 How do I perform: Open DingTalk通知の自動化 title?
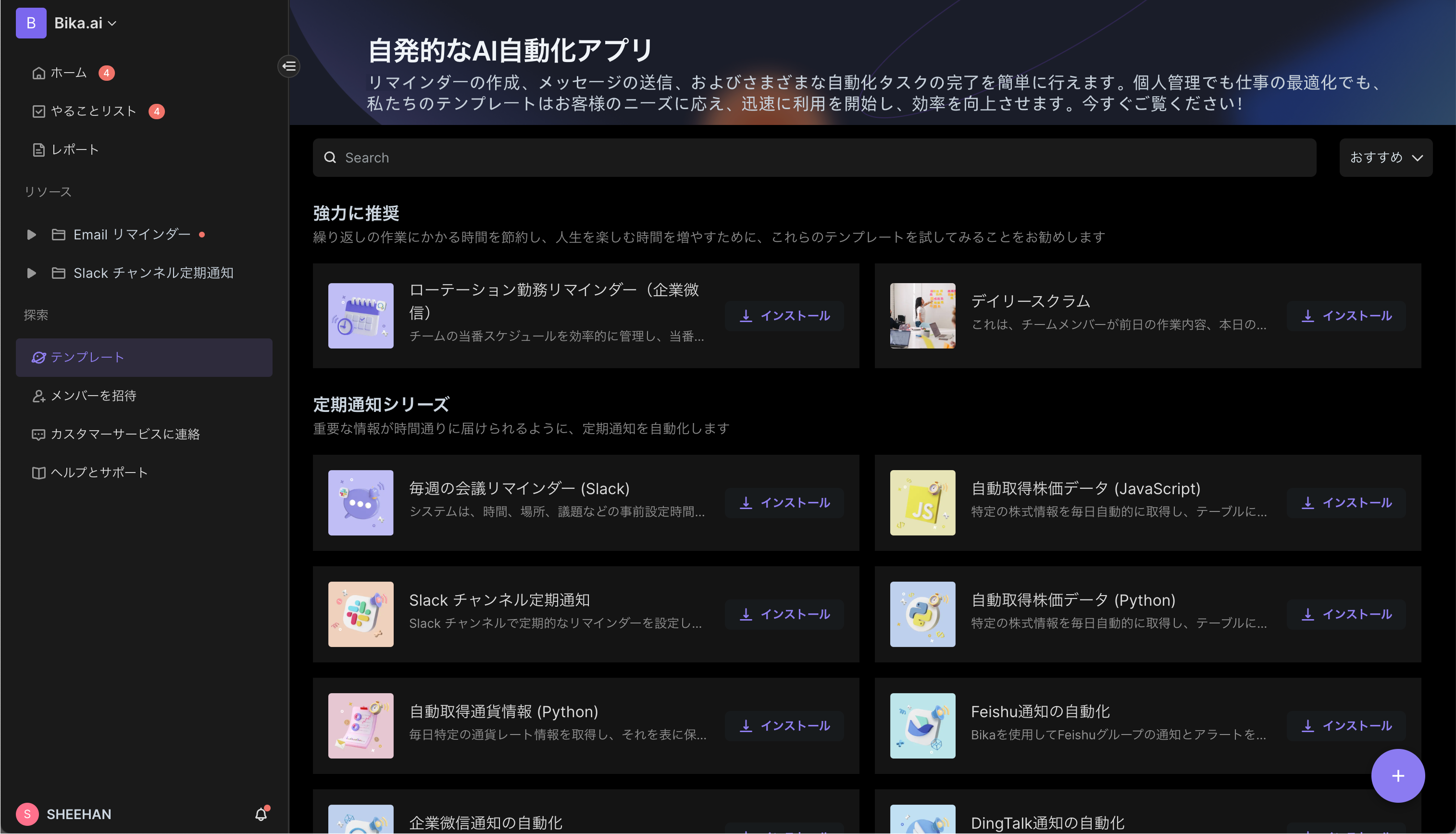[x=1047, y=824]
